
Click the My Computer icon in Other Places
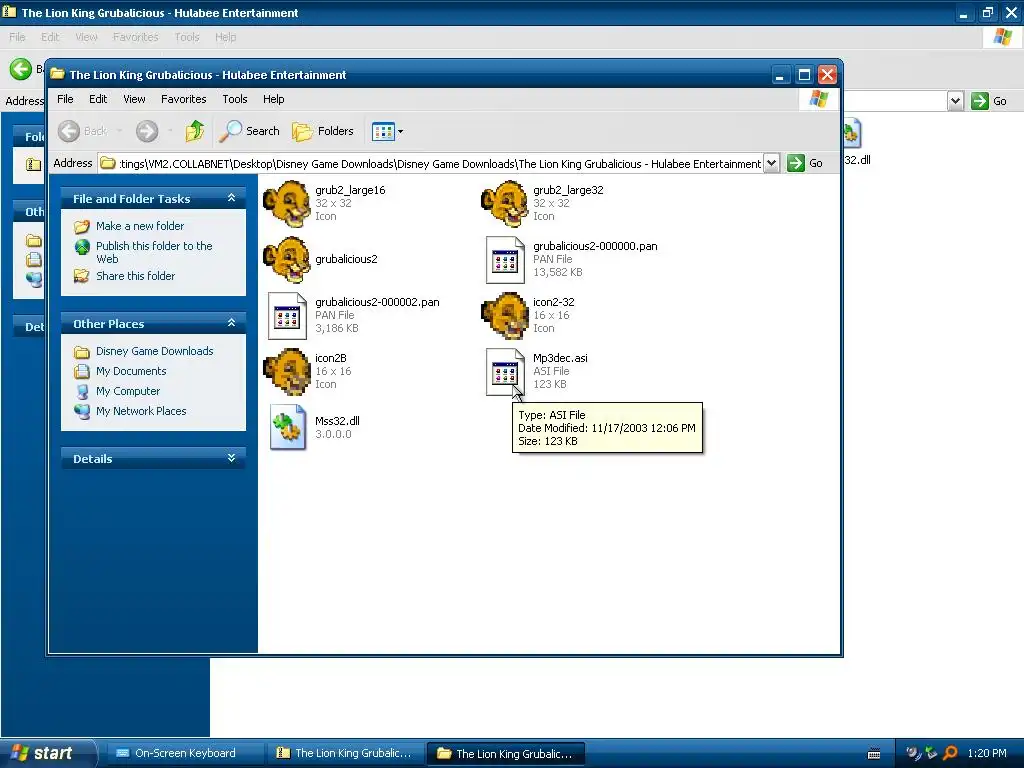point(82,391)
